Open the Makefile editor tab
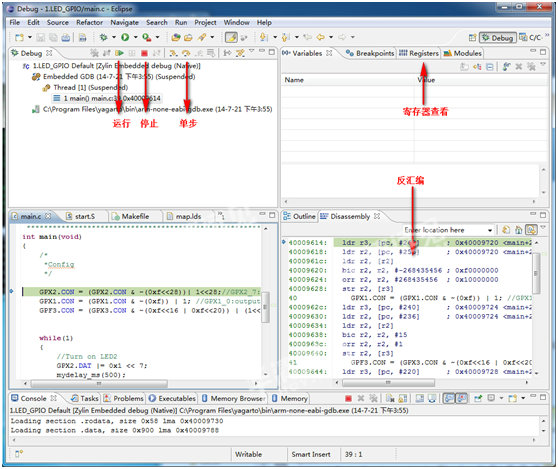The height and width of the screenshot is (469, 558). point(131,216)
